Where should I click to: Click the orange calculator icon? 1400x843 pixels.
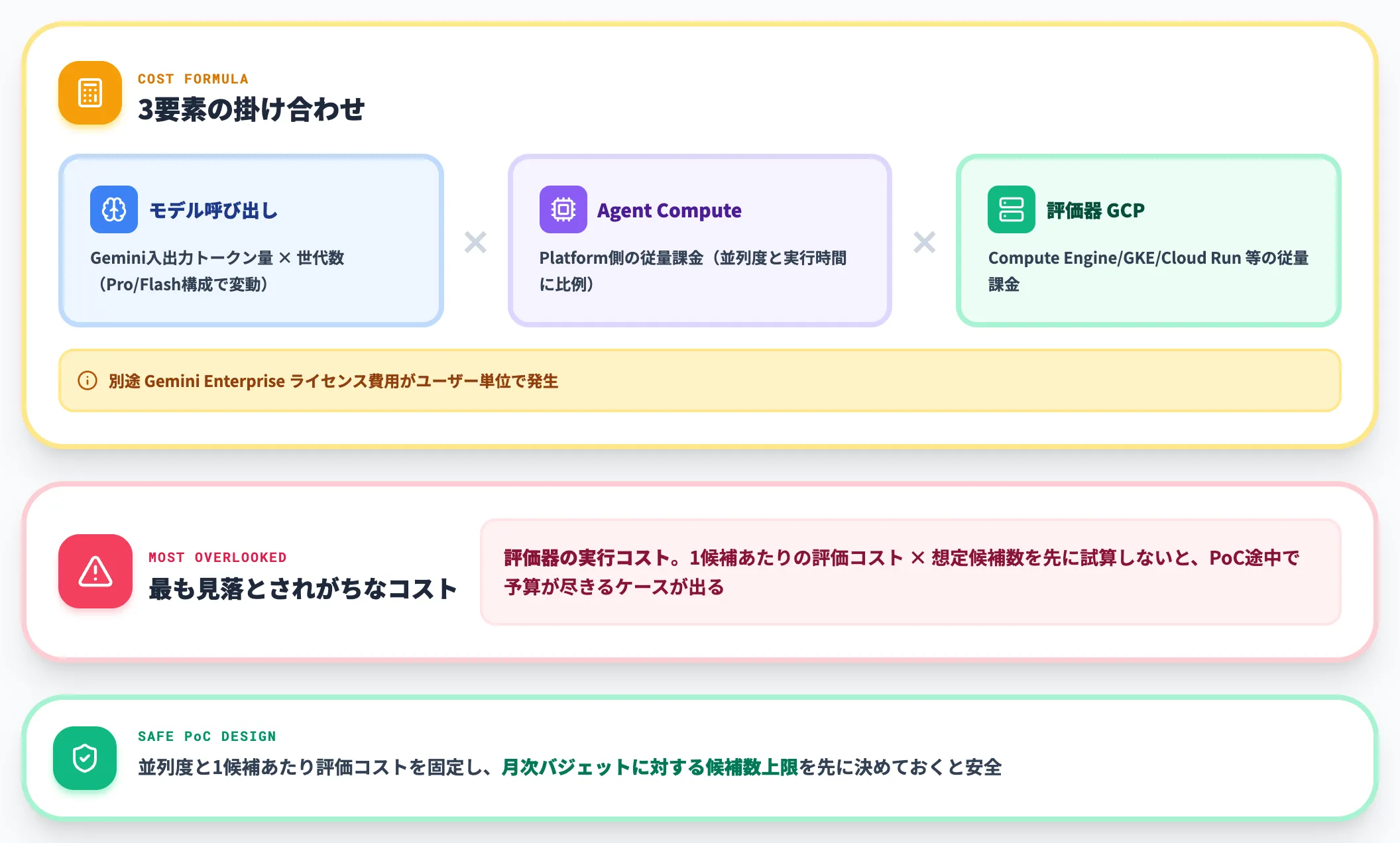click(90, 93)
